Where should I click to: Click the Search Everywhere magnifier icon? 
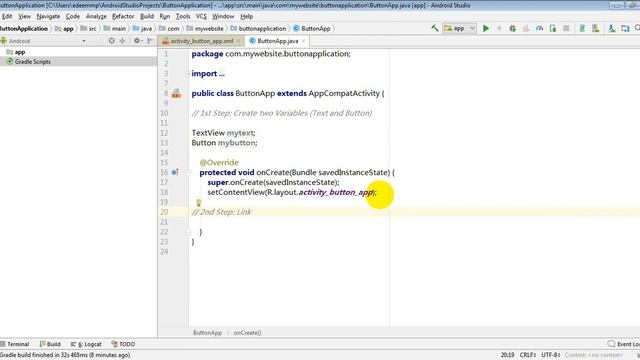tap(637, 28)
